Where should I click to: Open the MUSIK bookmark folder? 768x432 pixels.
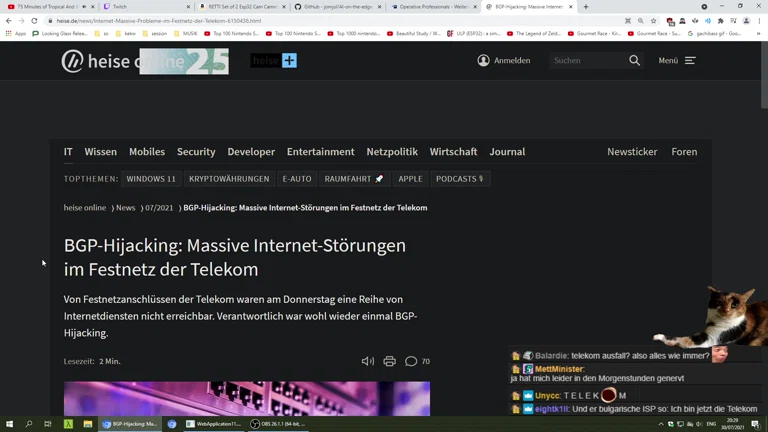tap(187, 33)
